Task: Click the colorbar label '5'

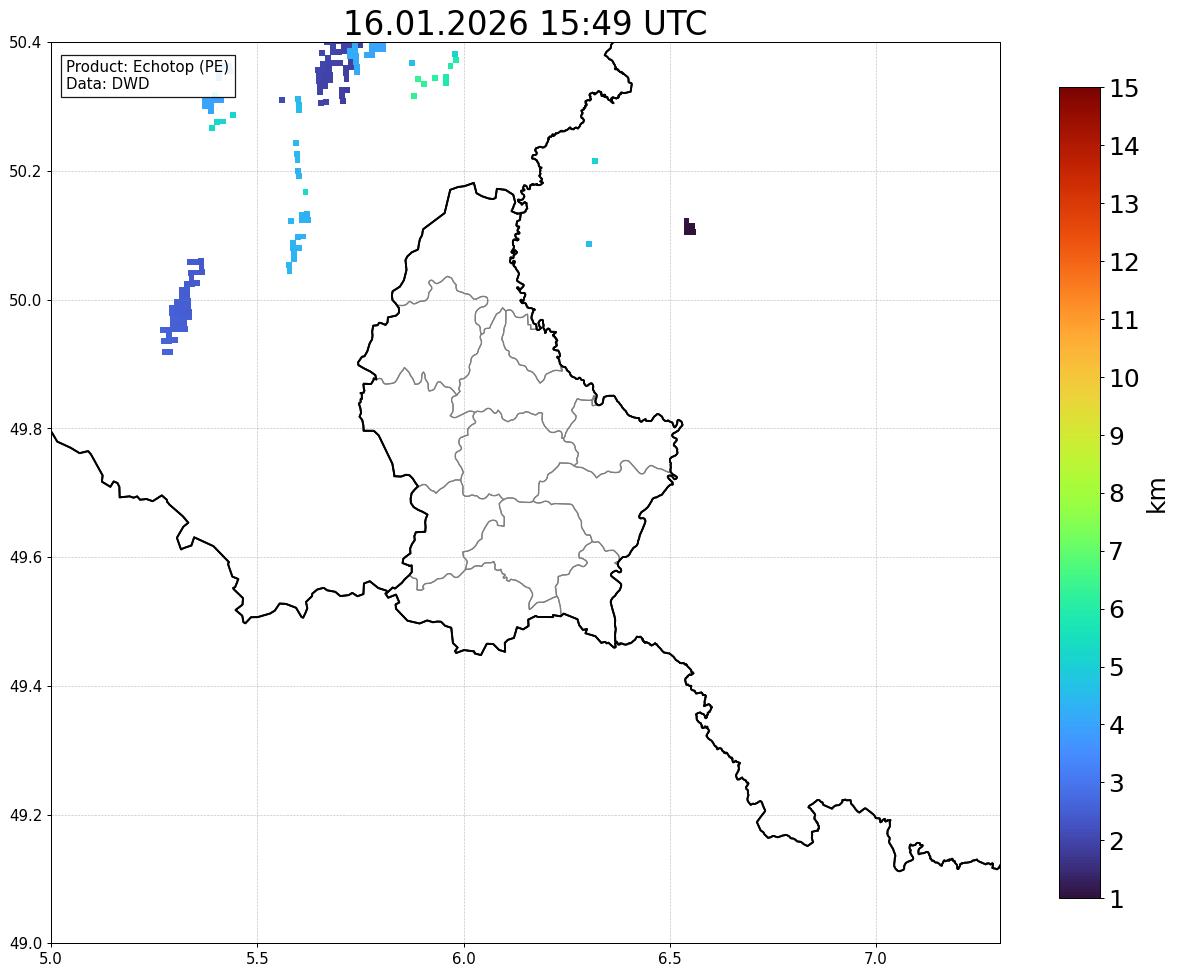Action: pyautogui.click(x=1117, y=667)
